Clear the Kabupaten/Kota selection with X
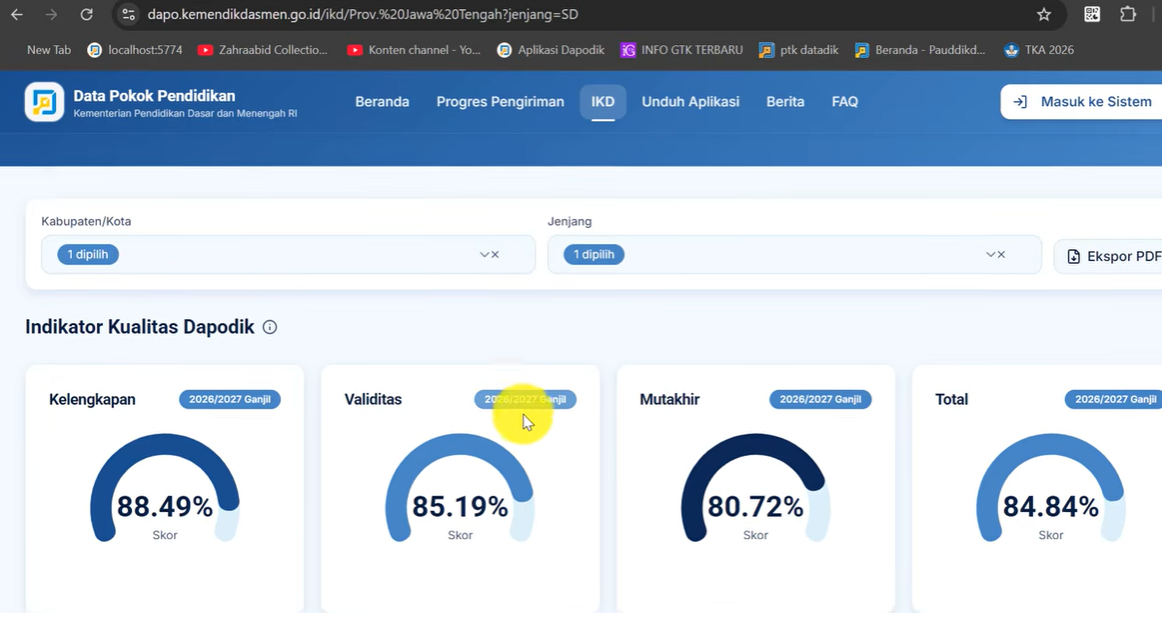This screenshot has width=1162, height=626. (x=495, y=255)
